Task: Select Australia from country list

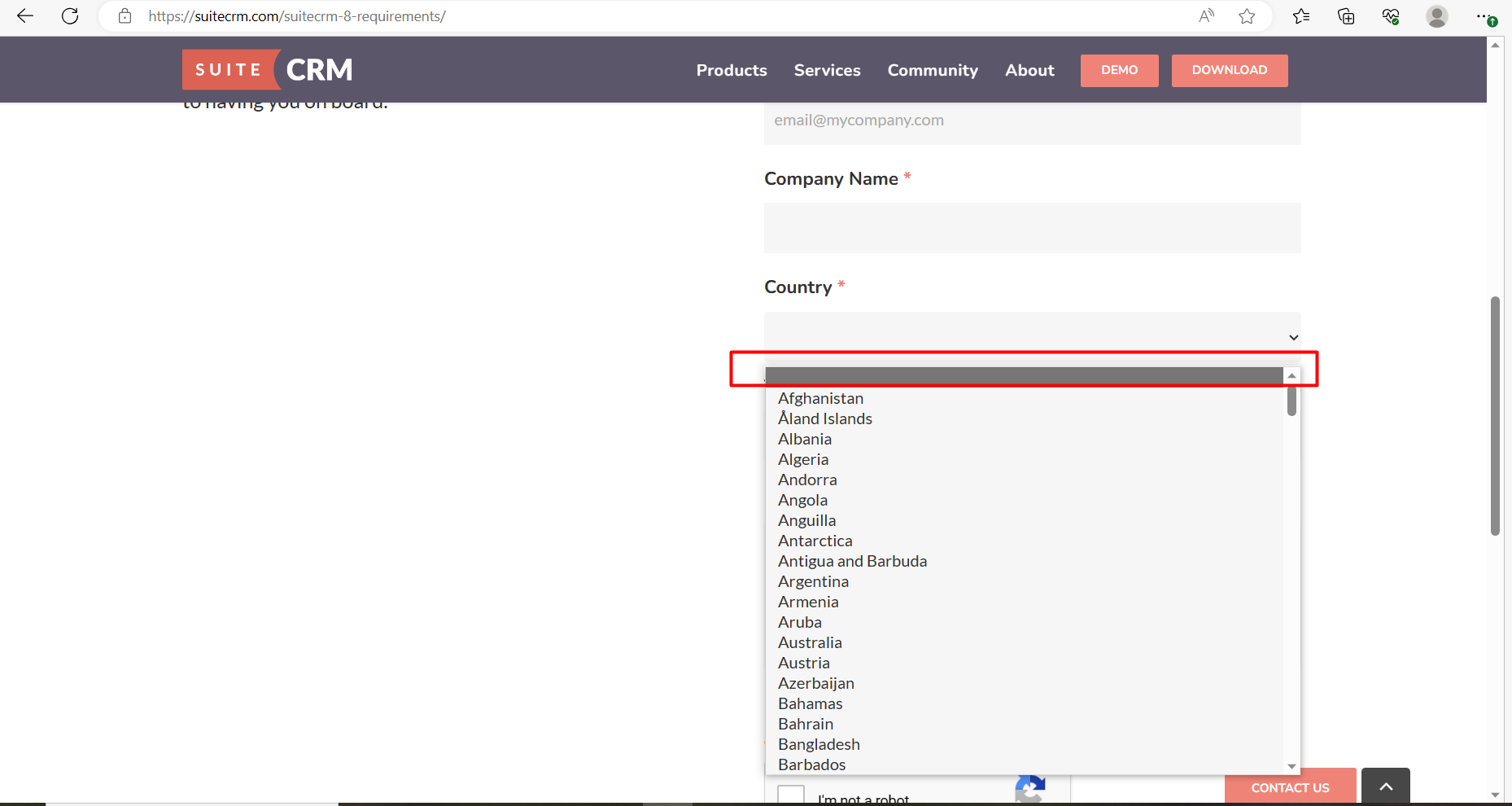Action: click(1024, 642)
